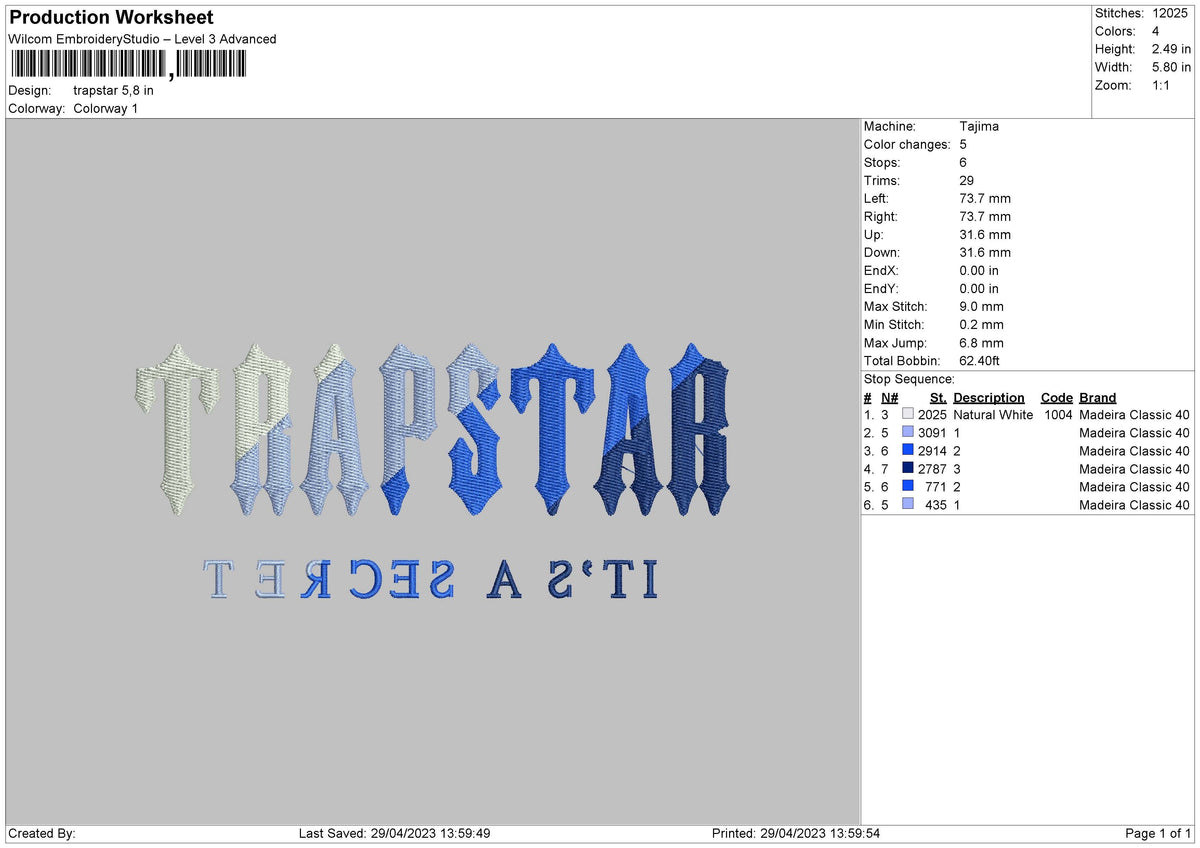Image resolution: width=1200 pixels, height=848 pixels.
Task: Click Page 1 of 1 in the footer
Action: 1157,832
